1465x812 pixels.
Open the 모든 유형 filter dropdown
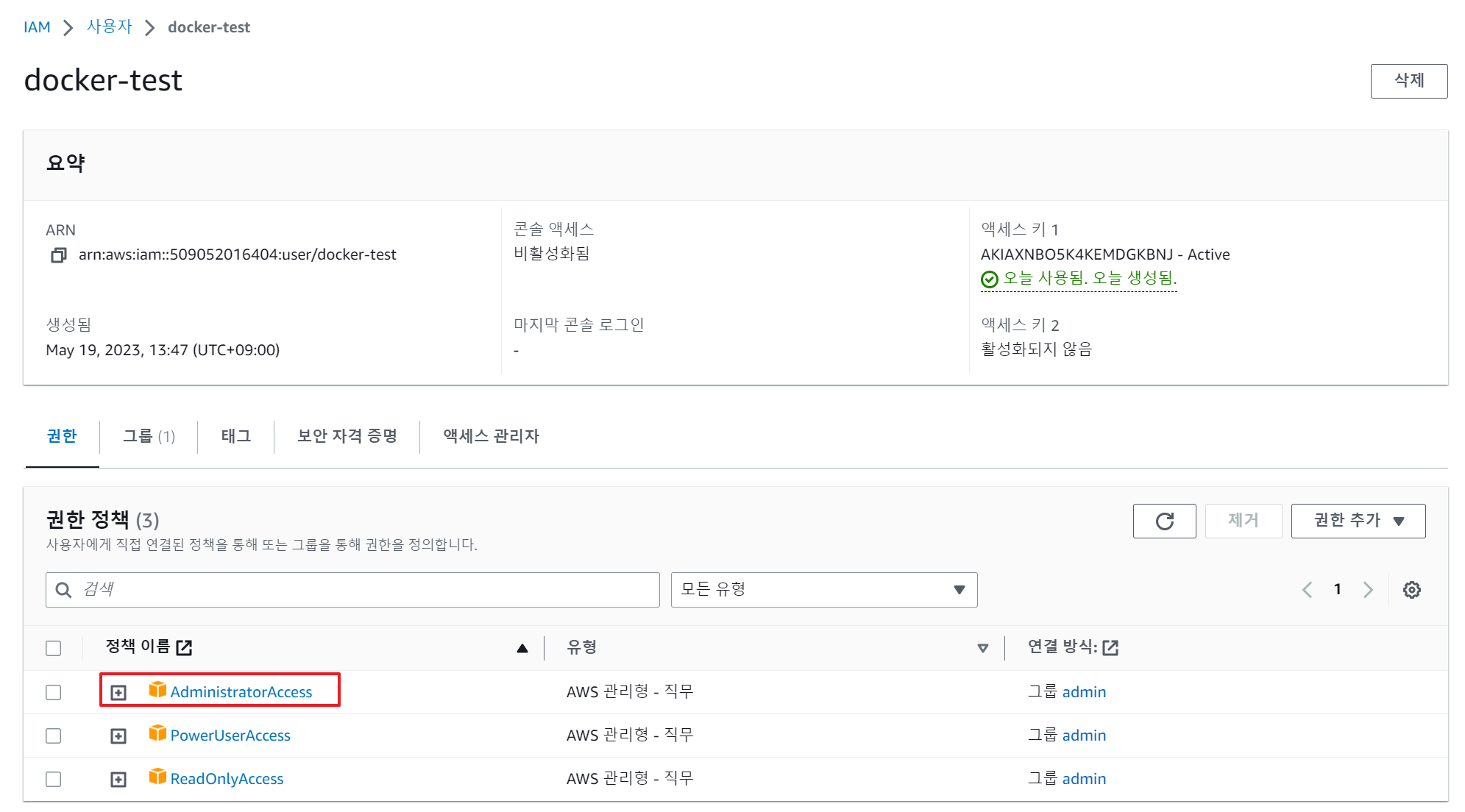pyautogui.click(x=823, y=590)
